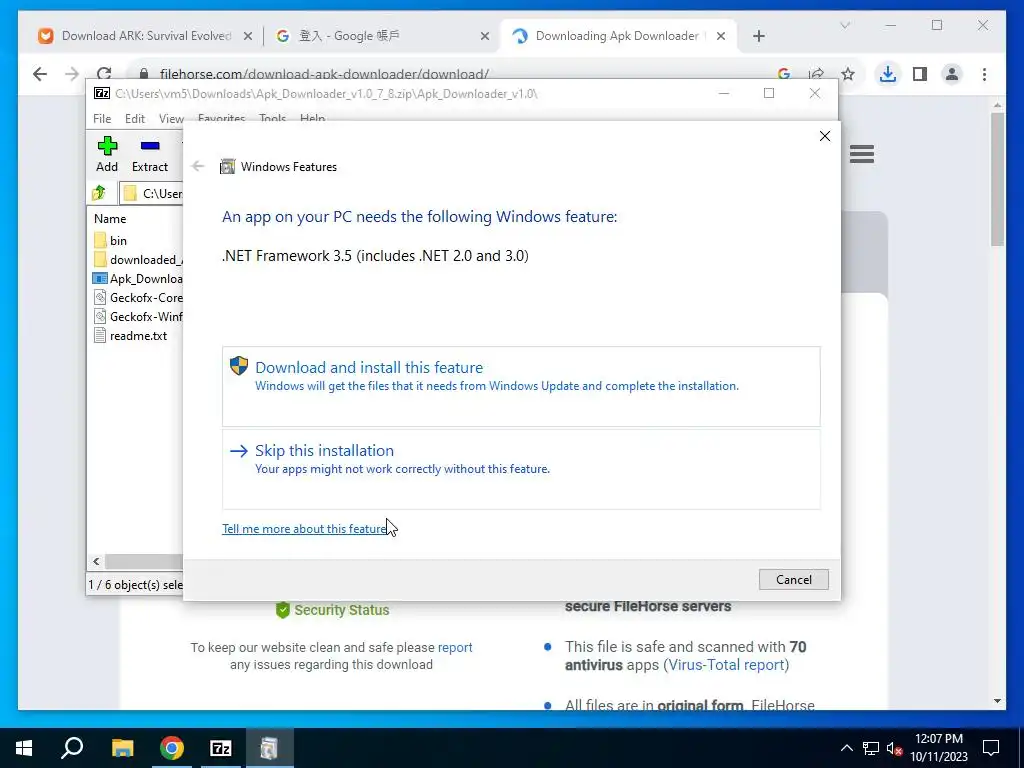Click Cancel in the Windows Features dialog
Screen dimensions: 1024x768
coord(793,579)
